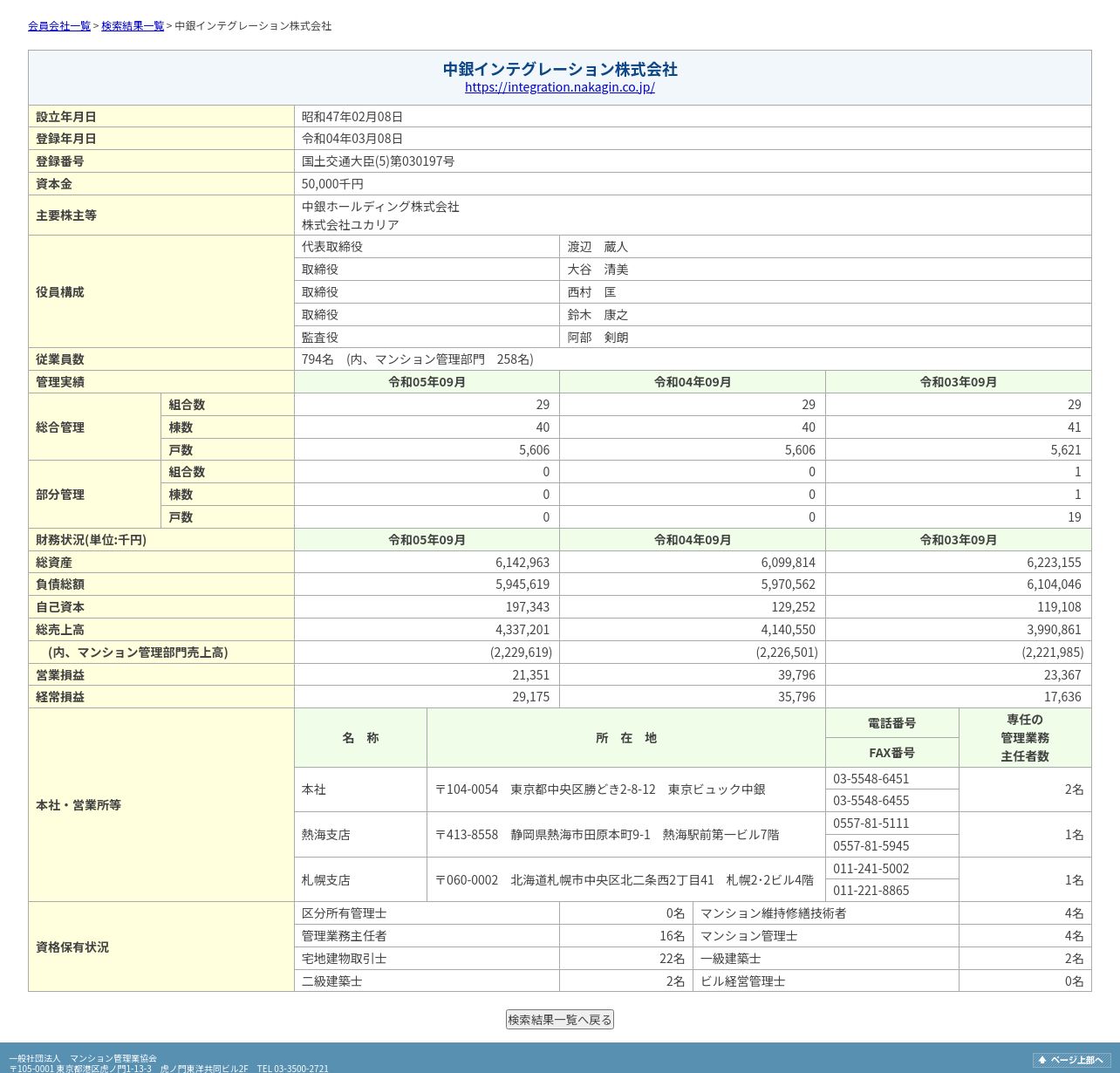Select management sales figure (2,229,619)

[x=521, y=653]
